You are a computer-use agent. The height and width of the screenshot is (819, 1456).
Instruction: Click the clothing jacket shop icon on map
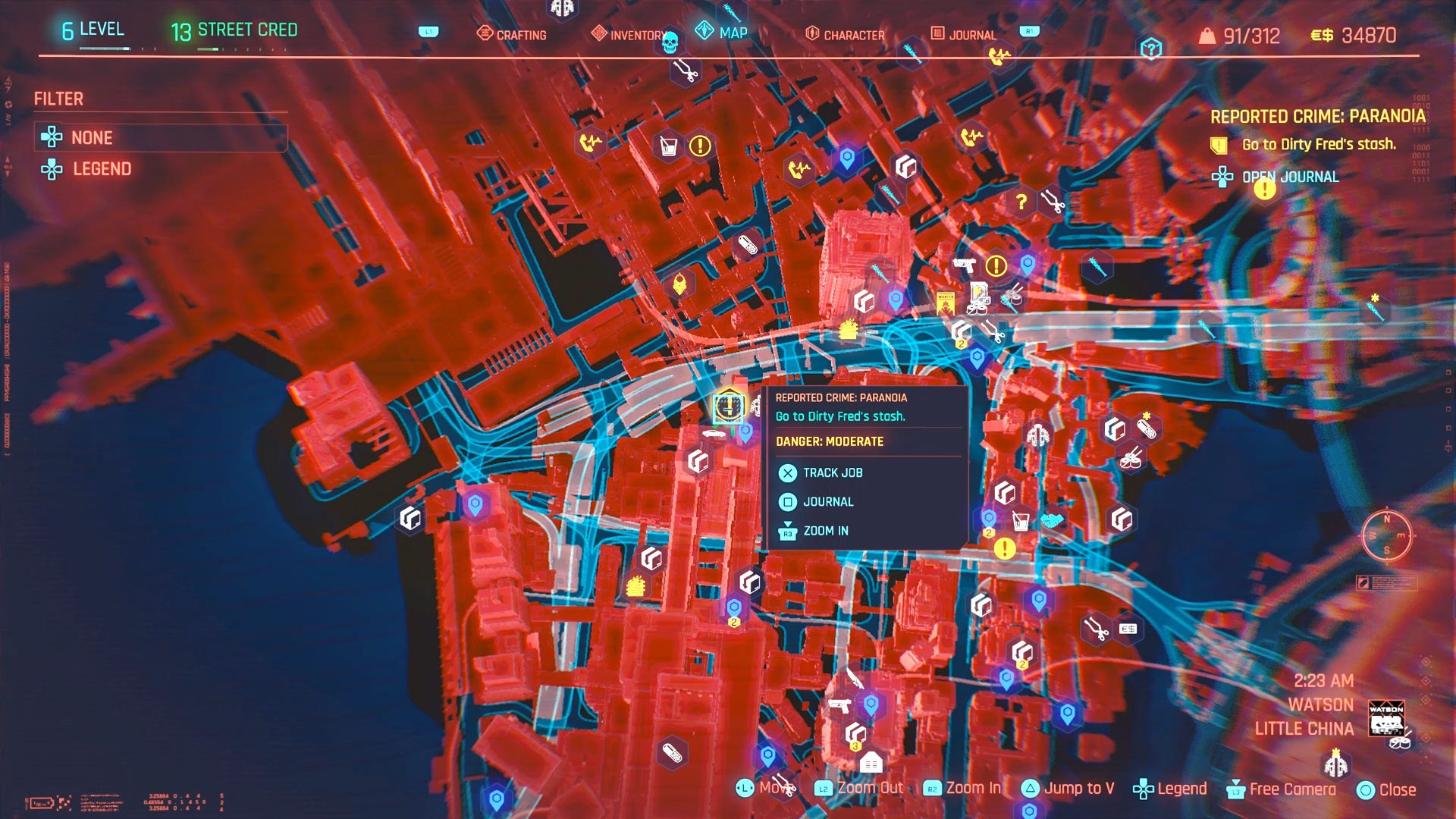coord(1037,435)
